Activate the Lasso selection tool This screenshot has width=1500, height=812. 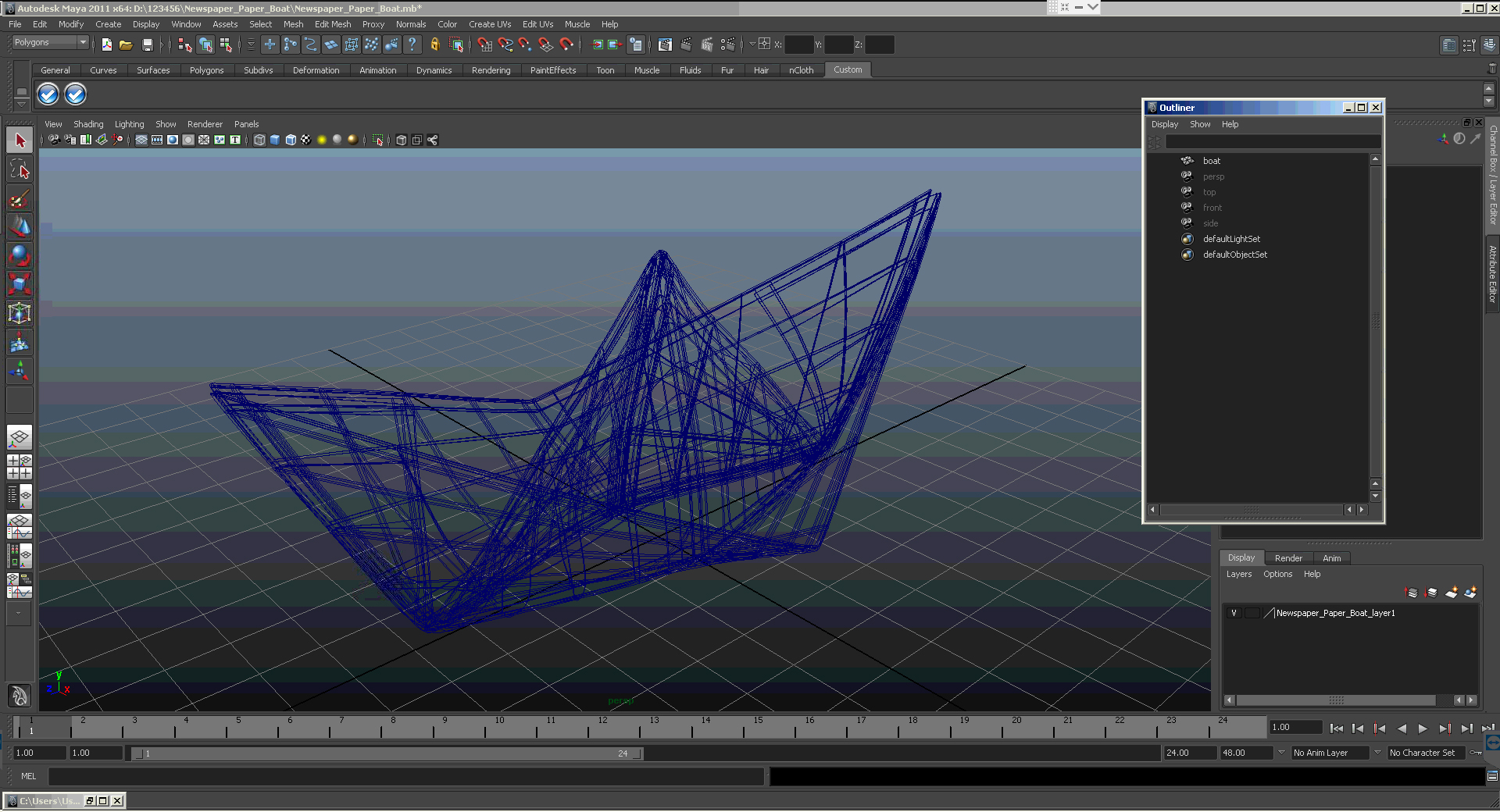click(x=20, y=169)
